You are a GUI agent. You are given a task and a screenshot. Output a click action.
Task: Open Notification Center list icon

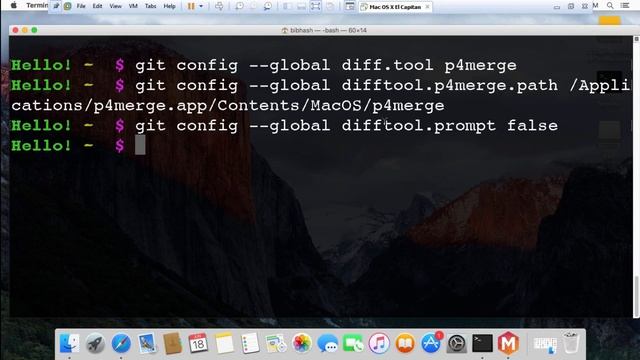[624, 6]
